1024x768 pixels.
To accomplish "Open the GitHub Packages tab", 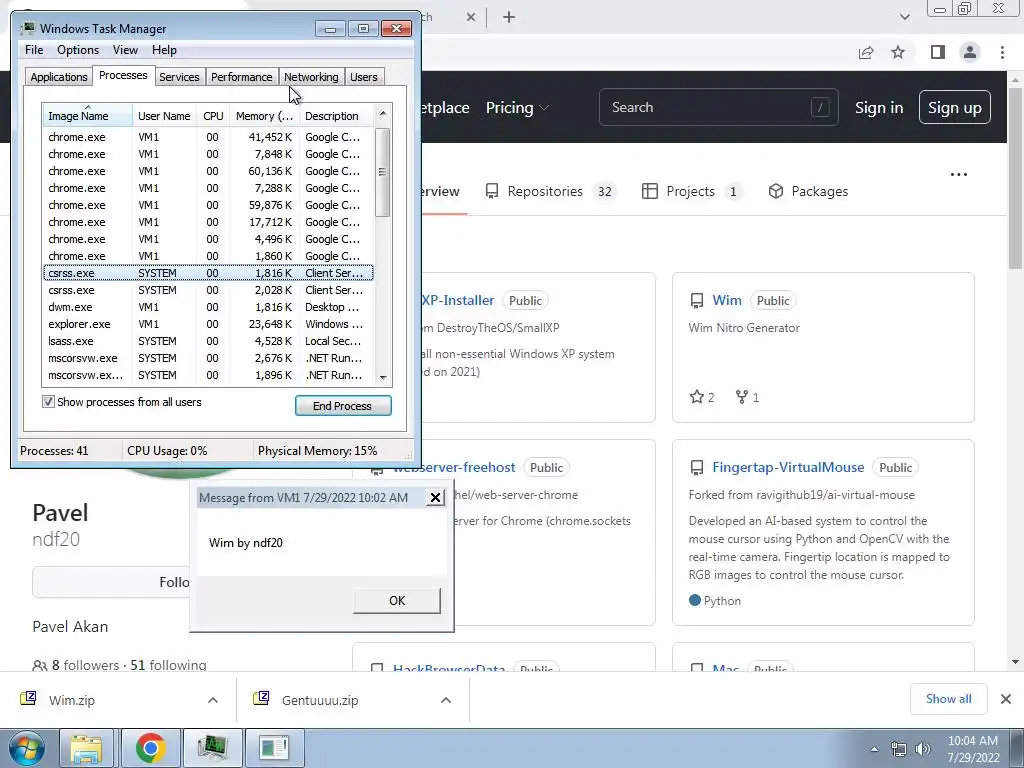I will (808, 191).
